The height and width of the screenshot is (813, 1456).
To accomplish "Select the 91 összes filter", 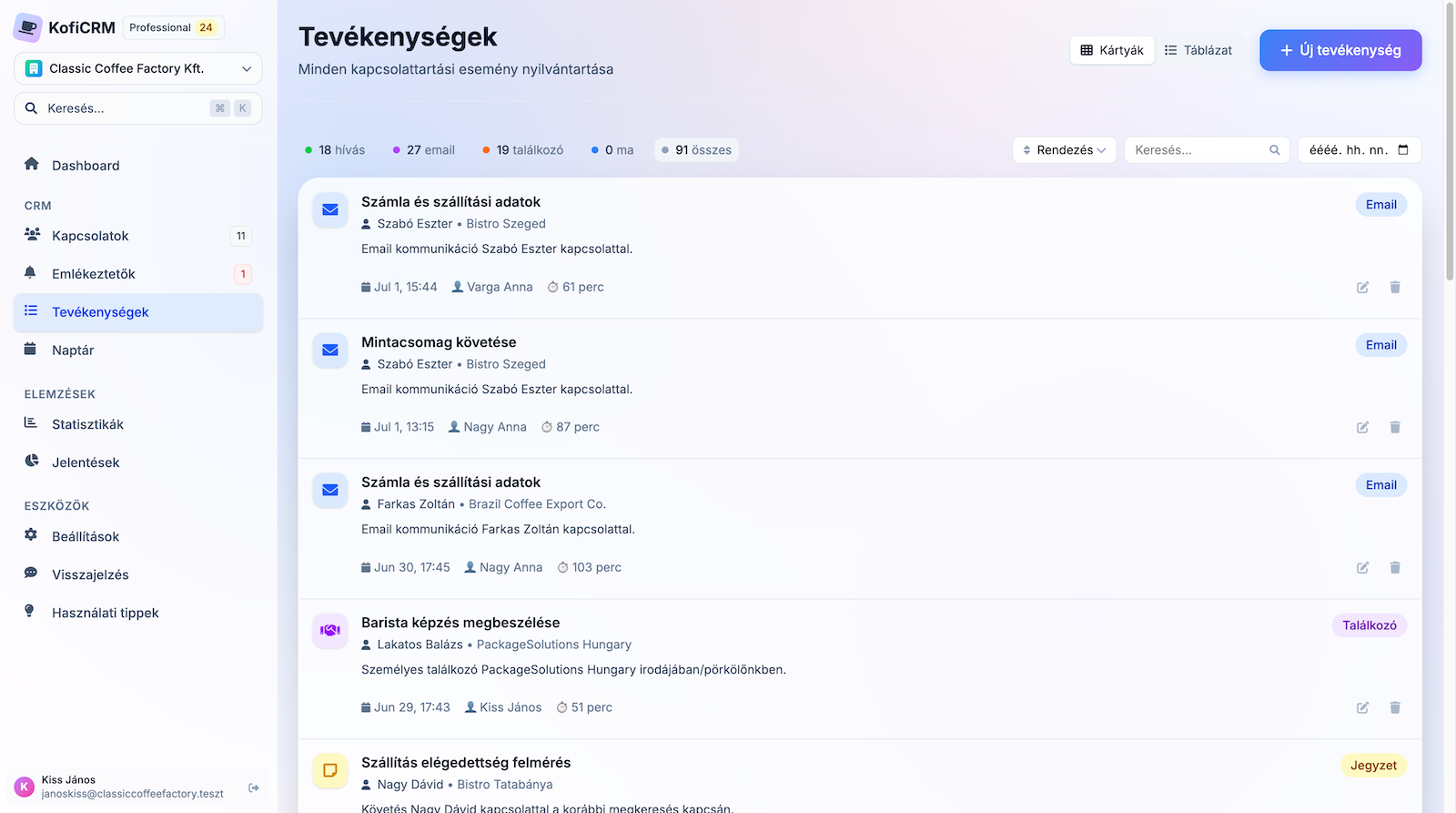I will (696, 150).
